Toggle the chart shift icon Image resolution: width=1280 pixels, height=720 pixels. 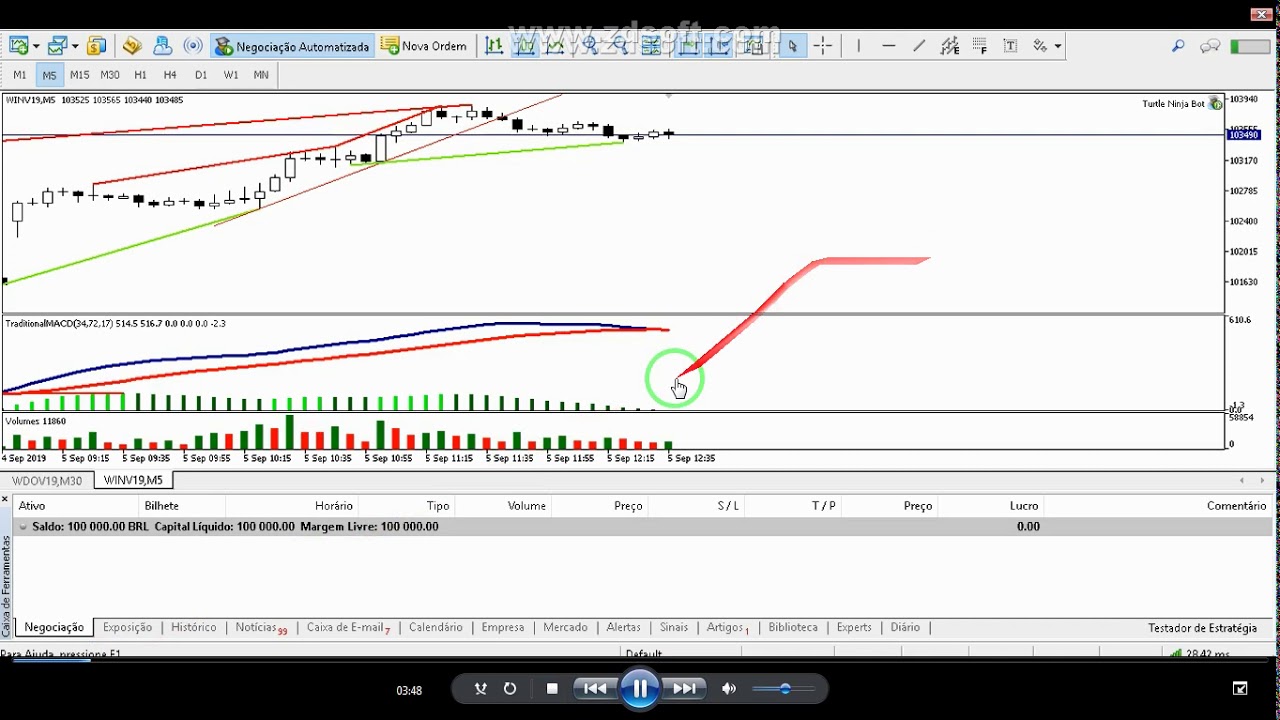click(x=718, y=46)
